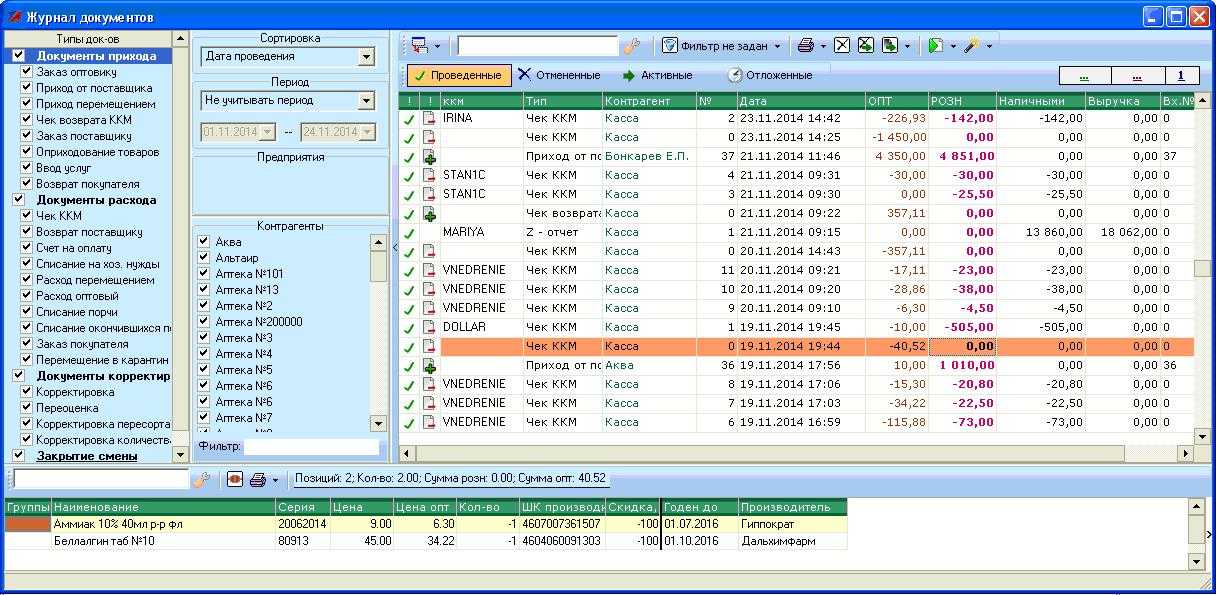This screenshot has width=1216, height=595.
Task: Click the printer icon in the top toolbar
Action: tap(805, 46)
